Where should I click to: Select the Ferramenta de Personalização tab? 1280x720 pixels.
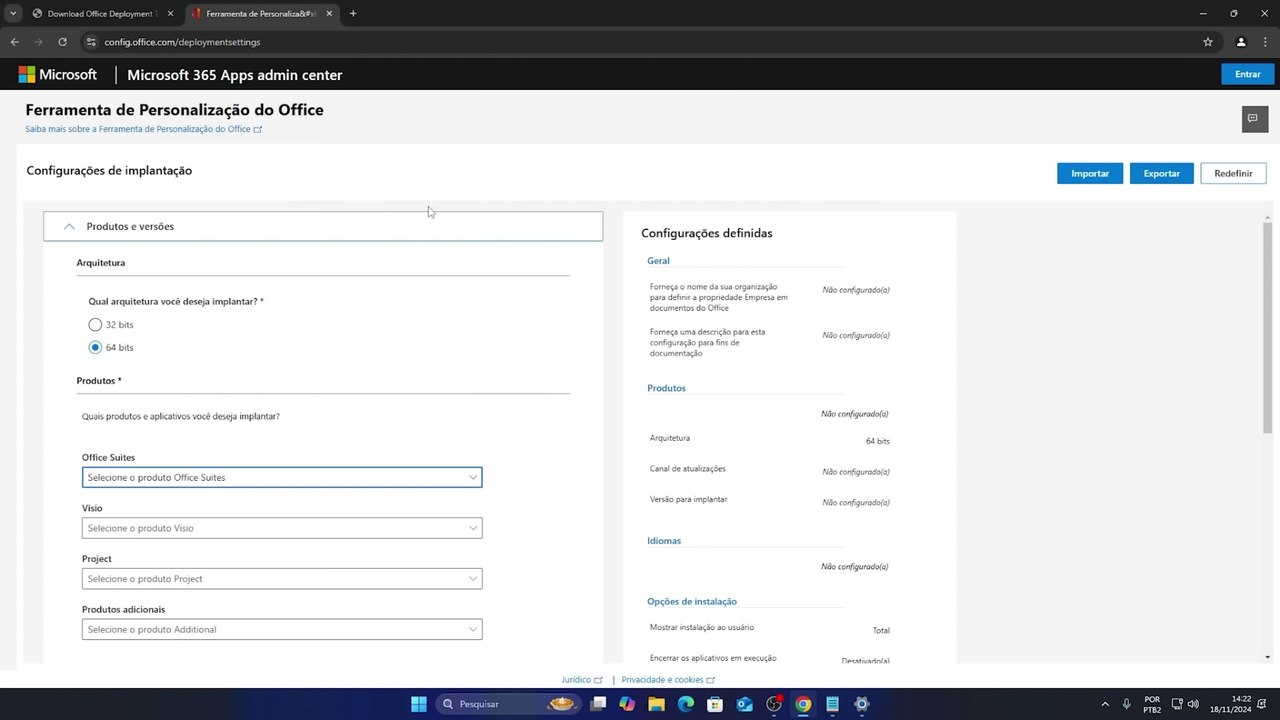tap(262, 14)
